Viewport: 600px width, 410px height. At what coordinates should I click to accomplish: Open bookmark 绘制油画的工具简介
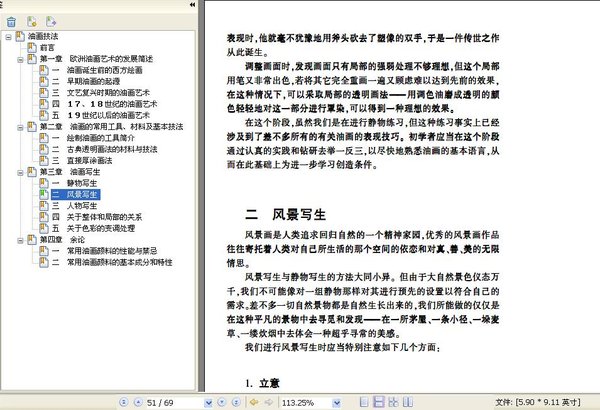(x=93, y=138)
